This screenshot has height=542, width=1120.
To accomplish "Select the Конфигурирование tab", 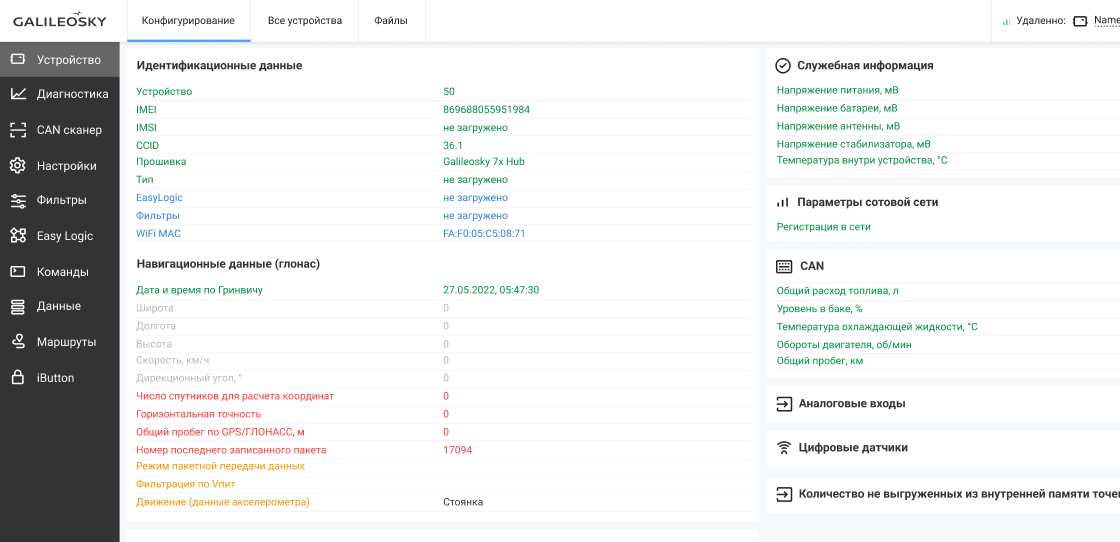I will click(x=188, y=21).
